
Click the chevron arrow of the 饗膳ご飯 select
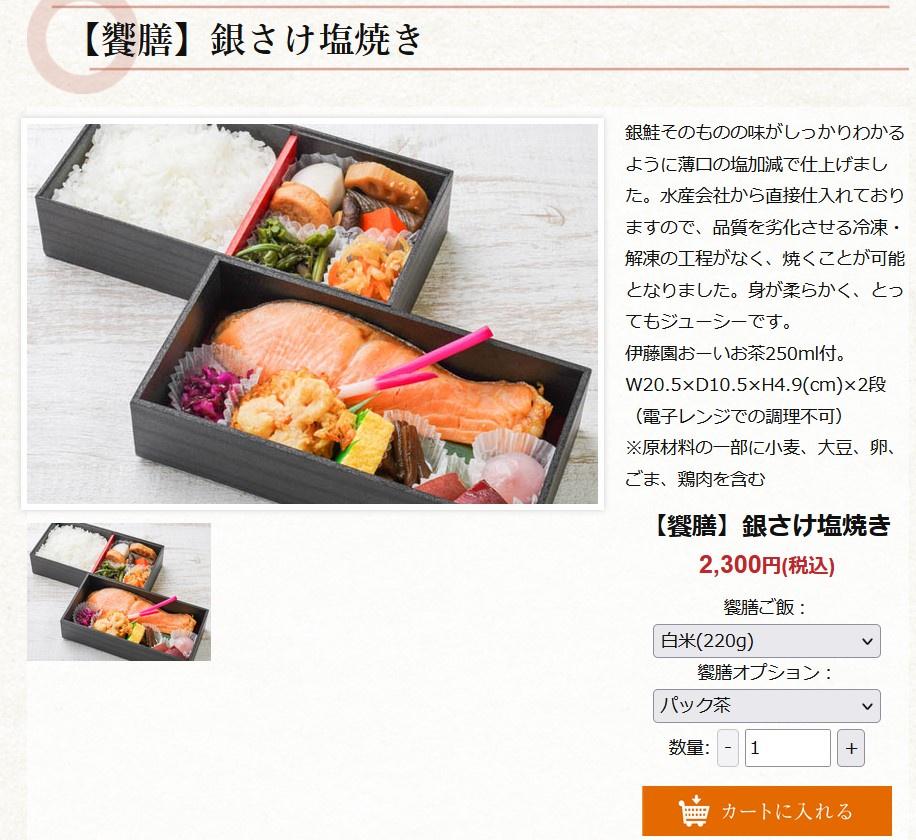tap(868, 641)
